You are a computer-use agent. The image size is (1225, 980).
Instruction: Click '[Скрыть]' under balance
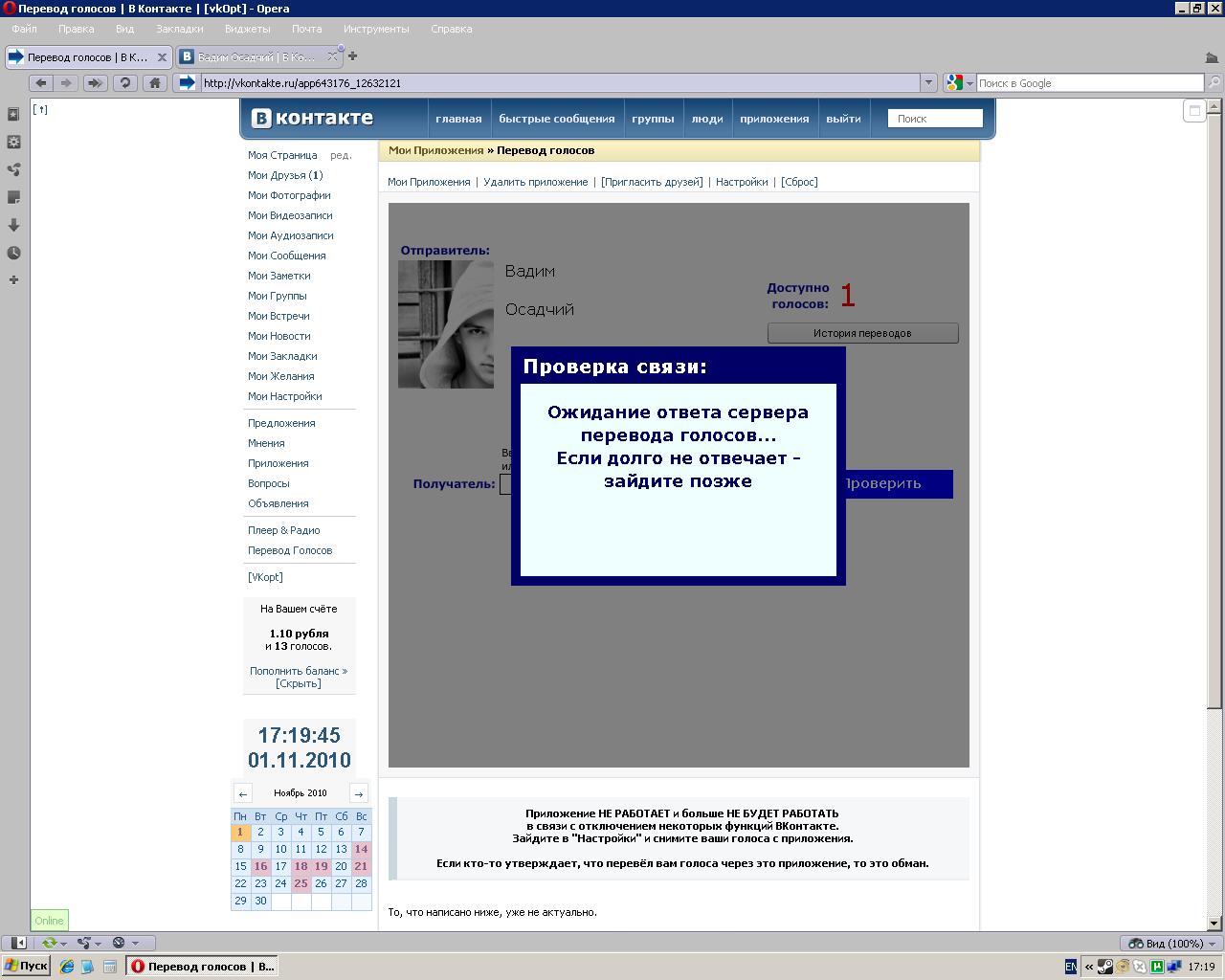pyautogui.click(x=299, y=683)
